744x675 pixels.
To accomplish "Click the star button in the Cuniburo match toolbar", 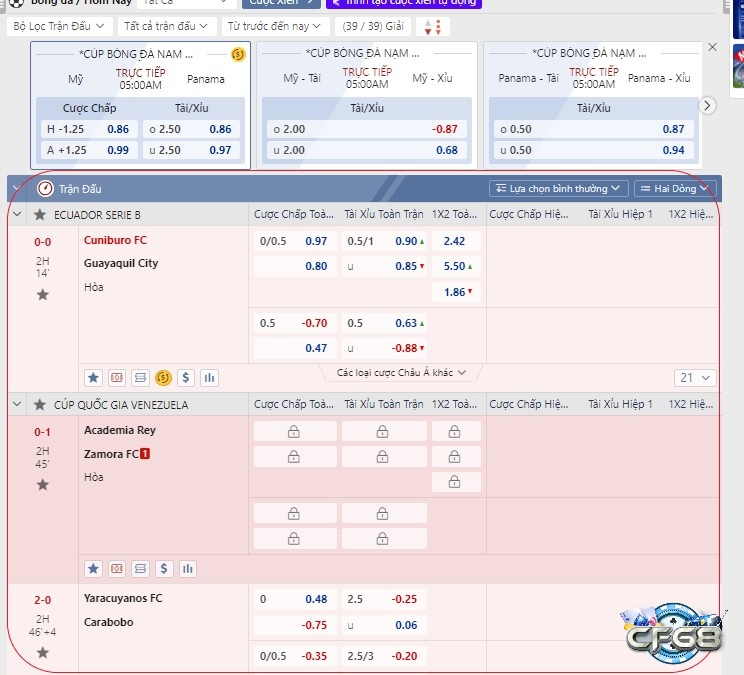I will tap(93, 378).
